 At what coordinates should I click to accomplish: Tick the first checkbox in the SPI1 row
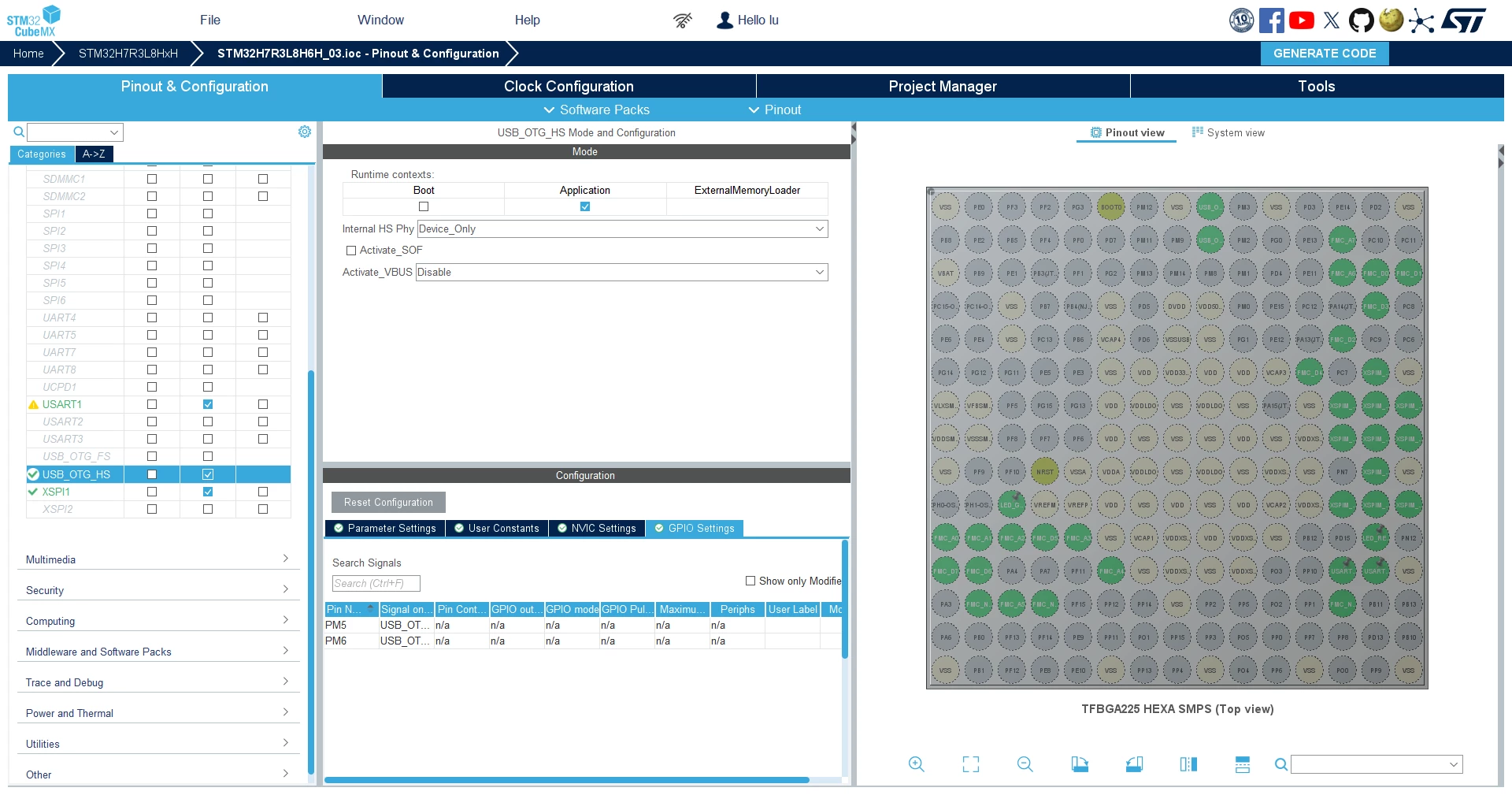click(152, 214)
